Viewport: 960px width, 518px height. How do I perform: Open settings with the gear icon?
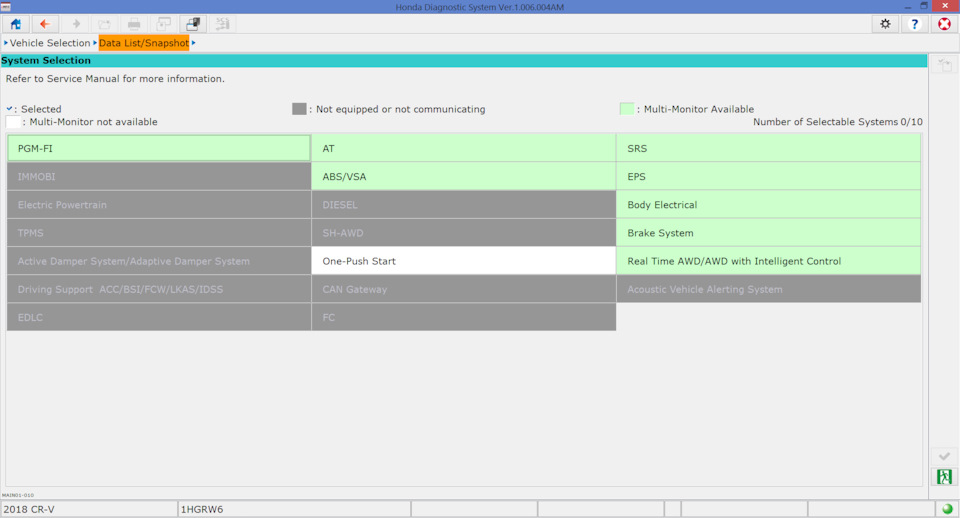885,24
